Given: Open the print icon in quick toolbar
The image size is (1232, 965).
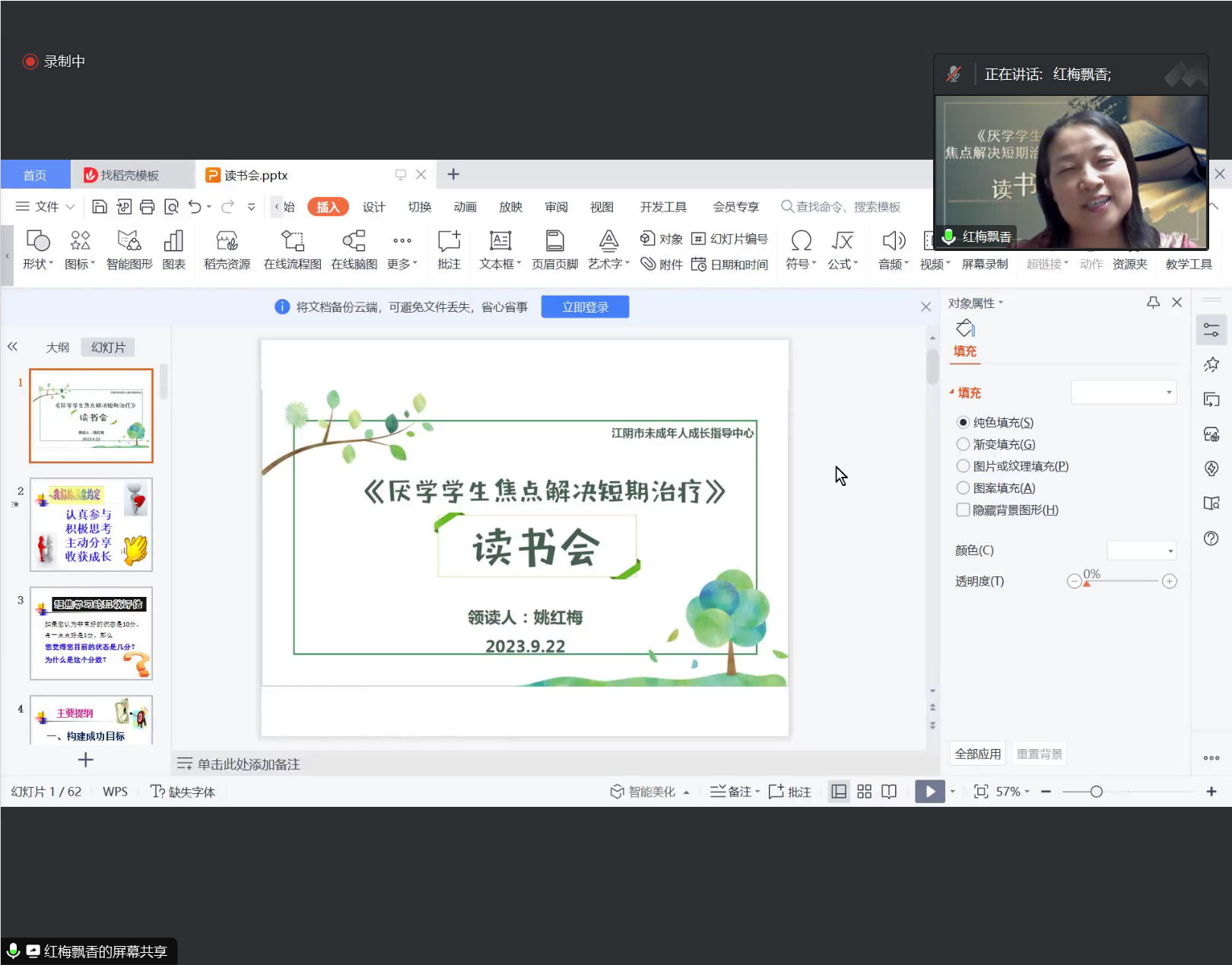Looking at the screenshot, I should 148,207.
